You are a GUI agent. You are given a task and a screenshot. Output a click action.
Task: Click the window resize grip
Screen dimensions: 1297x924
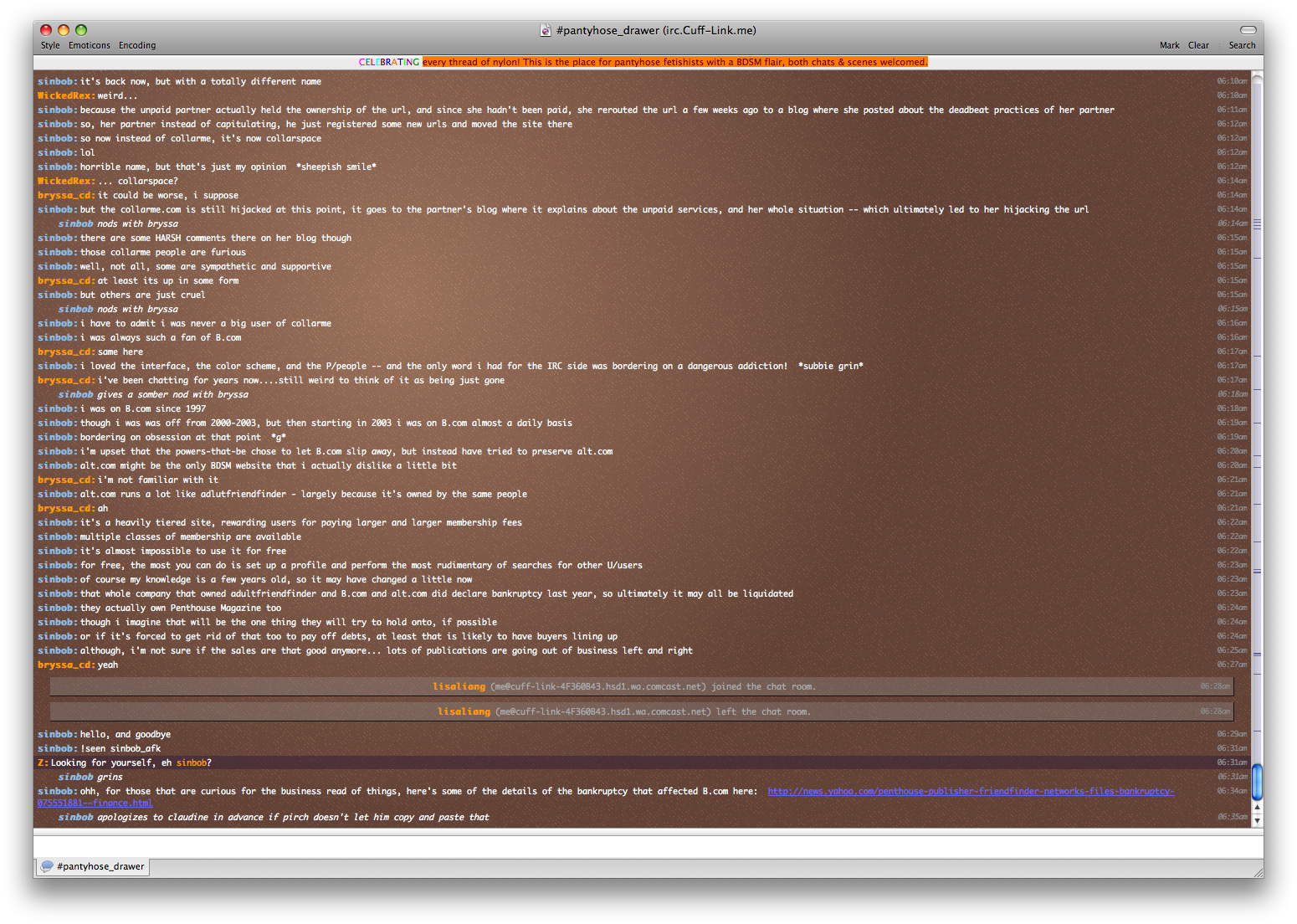[x=1257, y=871]
